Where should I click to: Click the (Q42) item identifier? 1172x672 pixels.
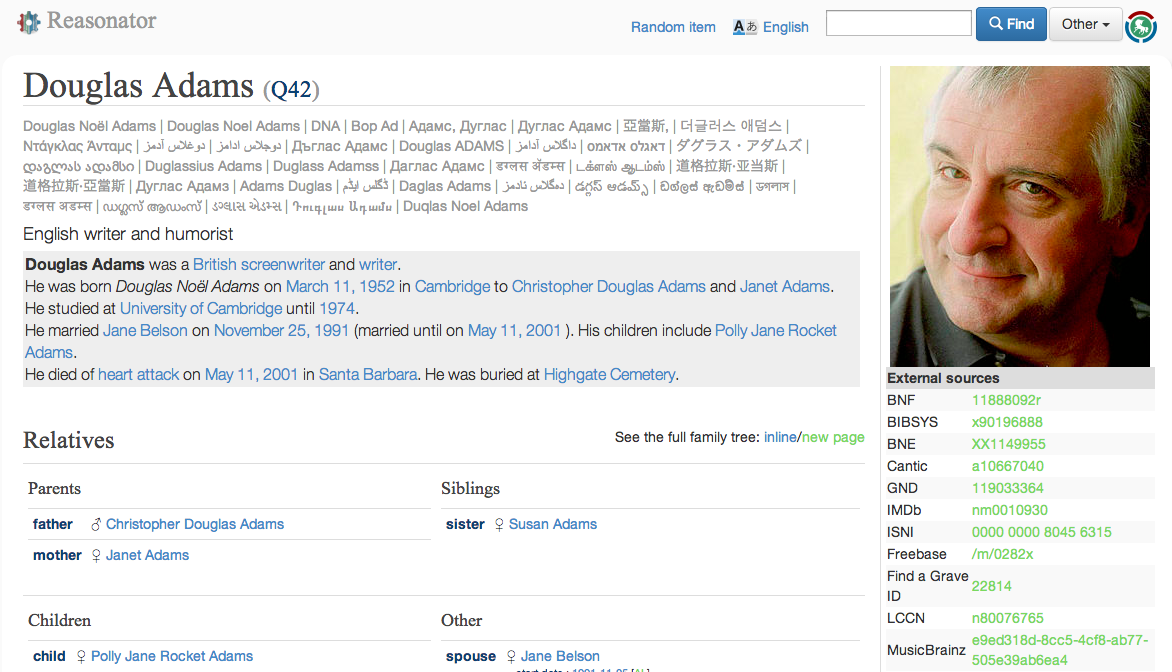pyautogui.click(x=291, y=90)
